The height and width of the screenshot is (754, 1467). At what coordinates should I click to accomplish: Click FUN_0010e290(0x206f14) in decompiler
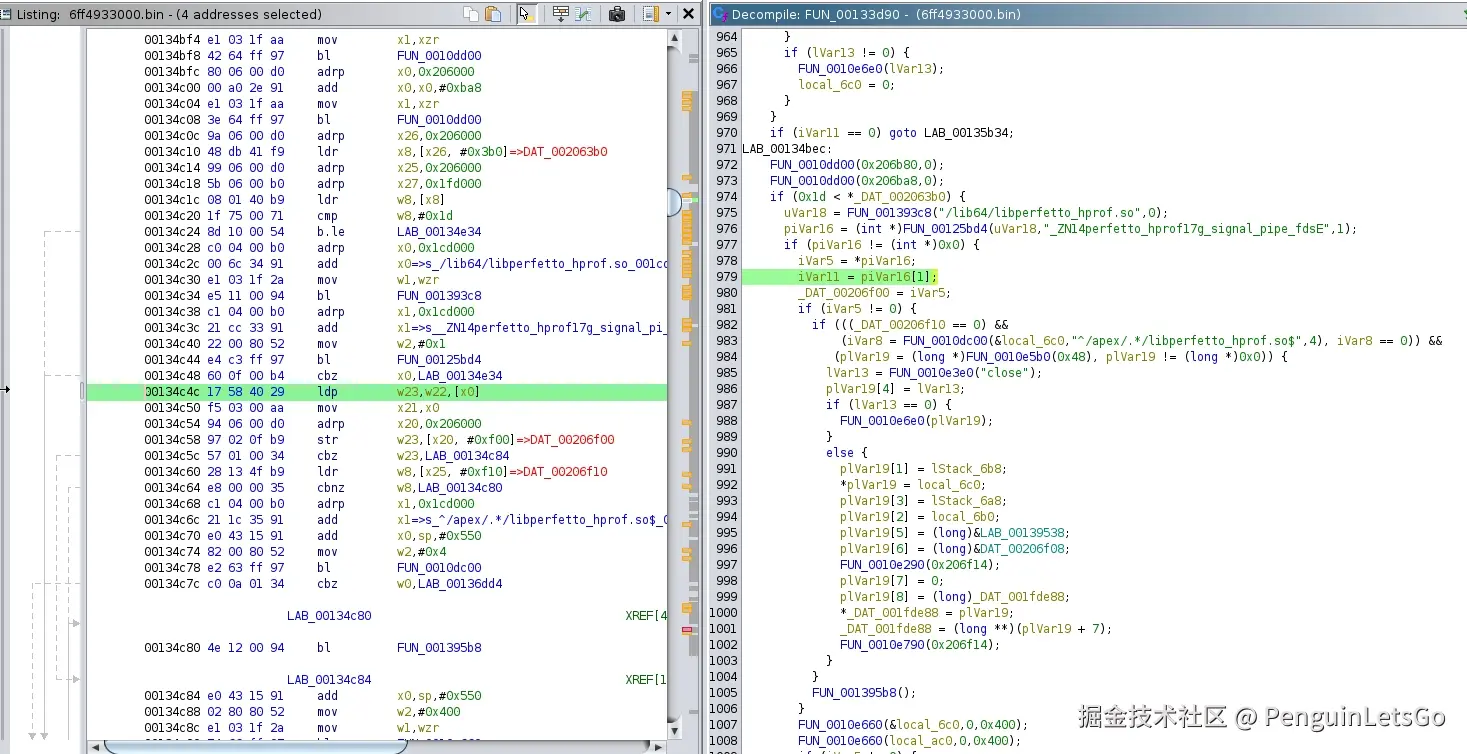(x=919, y=565)
